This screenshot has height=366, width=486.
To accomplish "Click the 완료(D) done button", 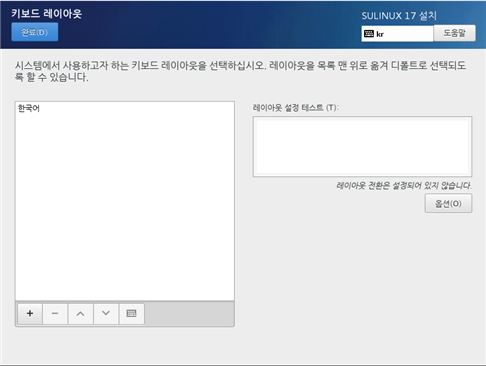I will pos(35,32).
